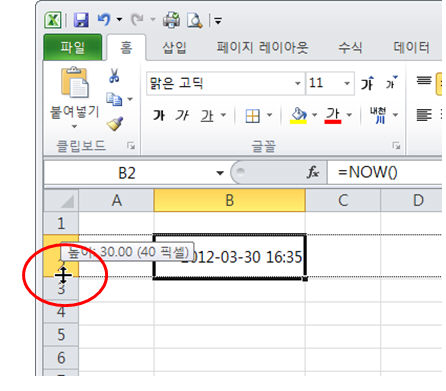The width and height of the screenshot is (446, 391).
Task: Toggle italic formatting button
Action: (x=182, y=115)
